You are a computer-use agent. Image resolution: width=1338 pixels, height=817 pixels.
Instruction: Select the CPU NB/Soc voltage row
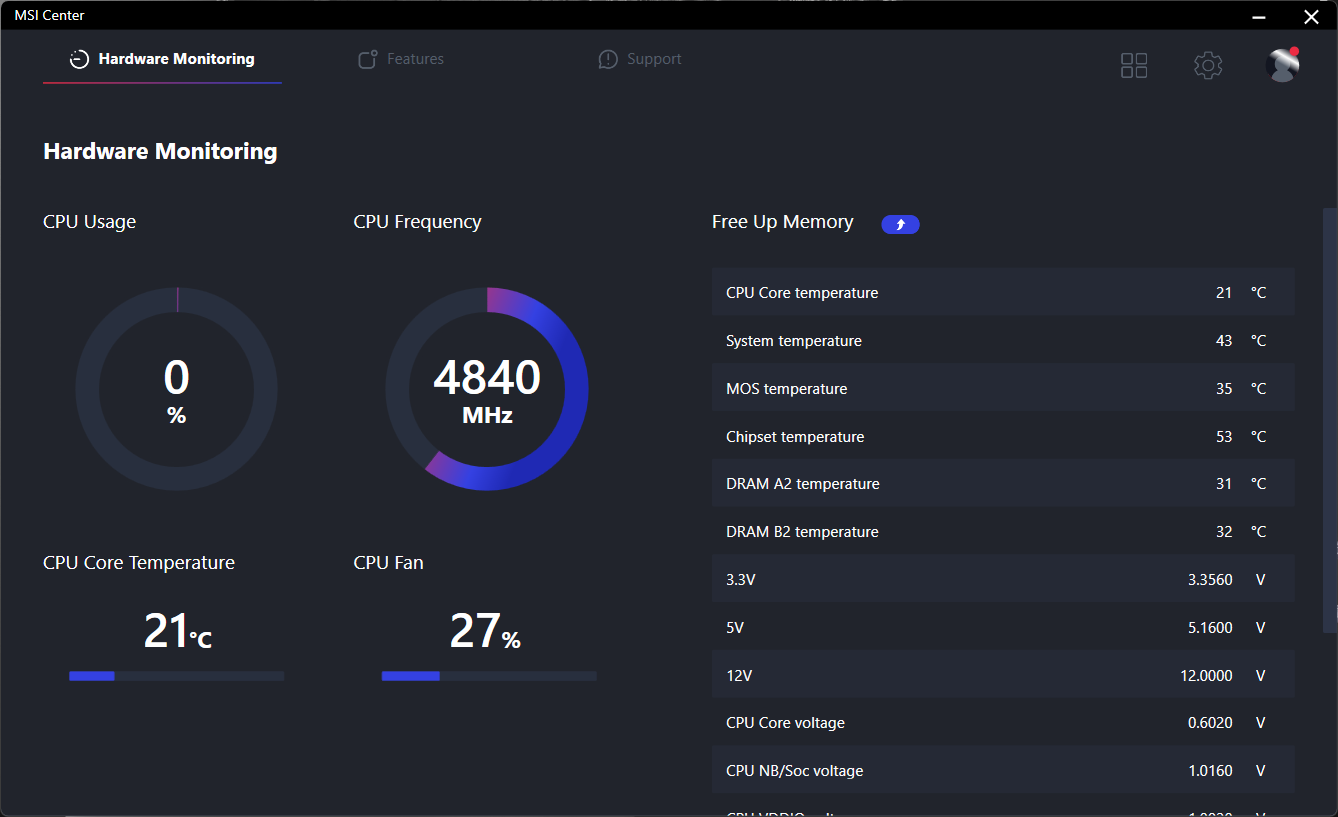tap(1003, 771)
